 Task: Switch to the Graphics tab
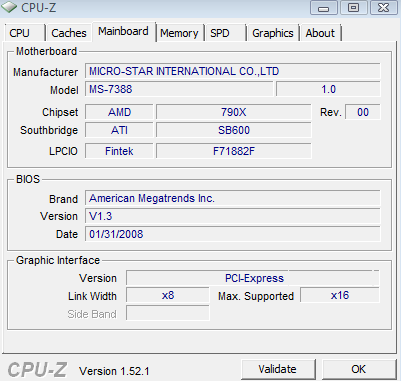click(273, 33)
